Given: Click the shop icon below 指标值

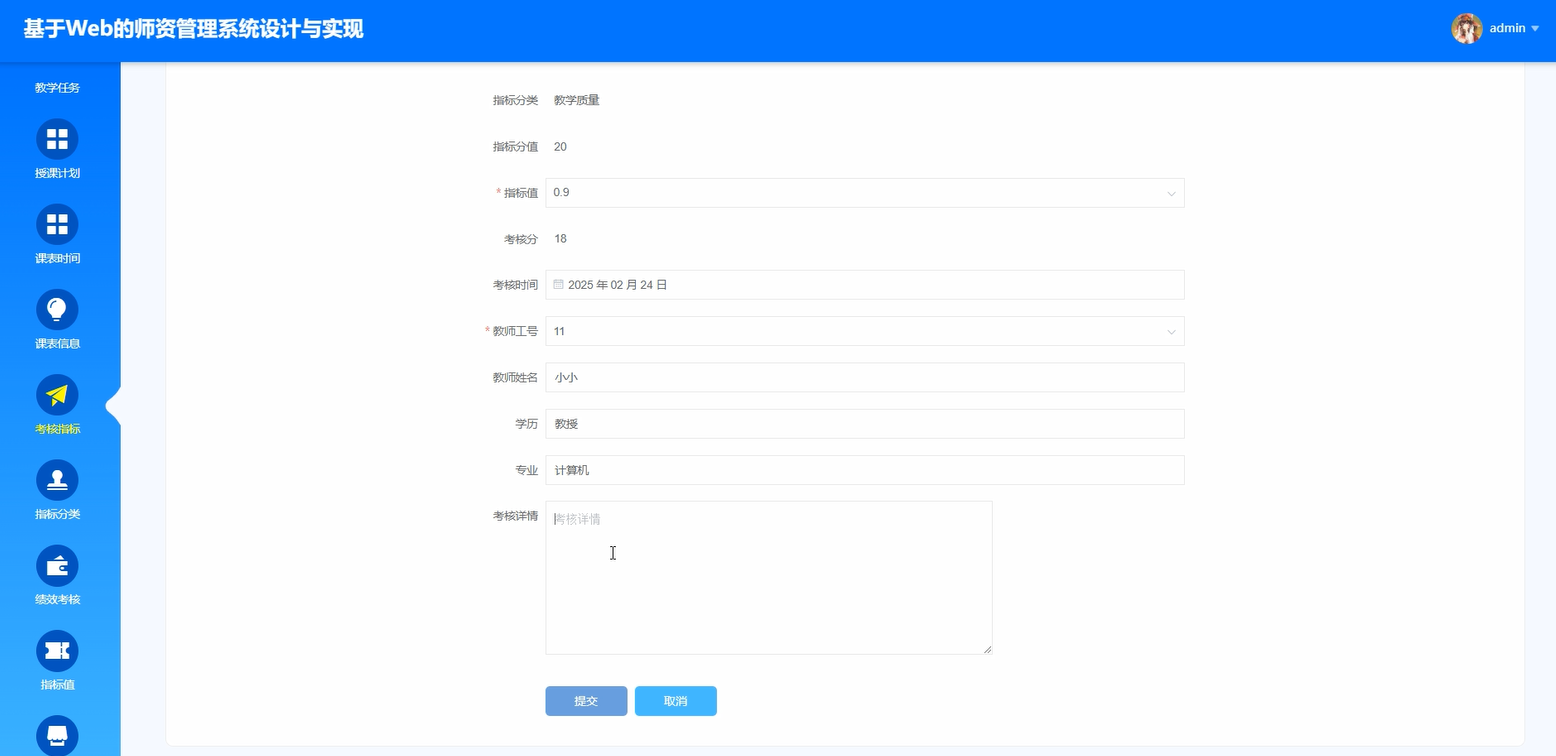Looking at the screenshot, I should point(57,736).
